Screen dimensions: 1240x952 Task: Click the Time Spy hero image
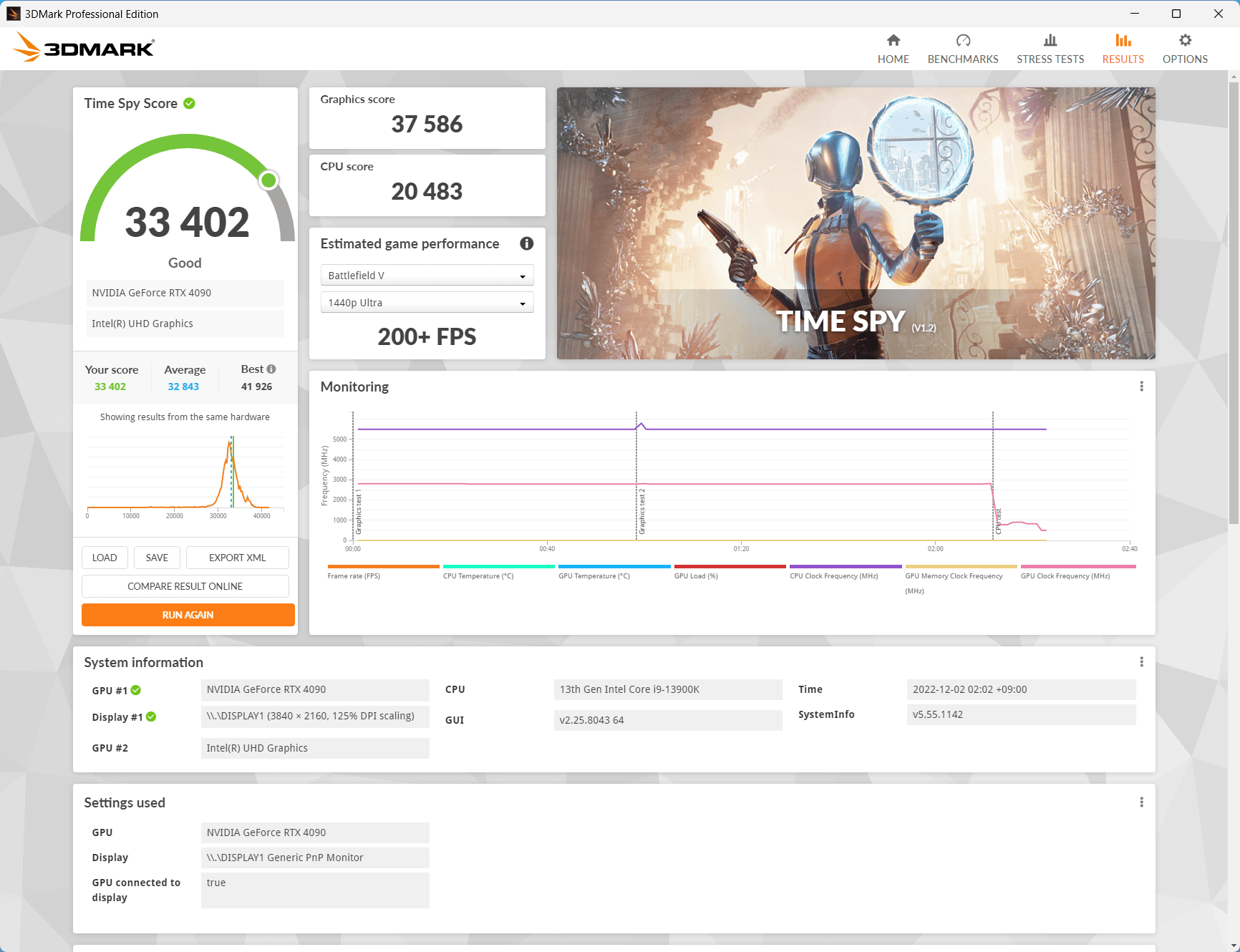(856, 223)
